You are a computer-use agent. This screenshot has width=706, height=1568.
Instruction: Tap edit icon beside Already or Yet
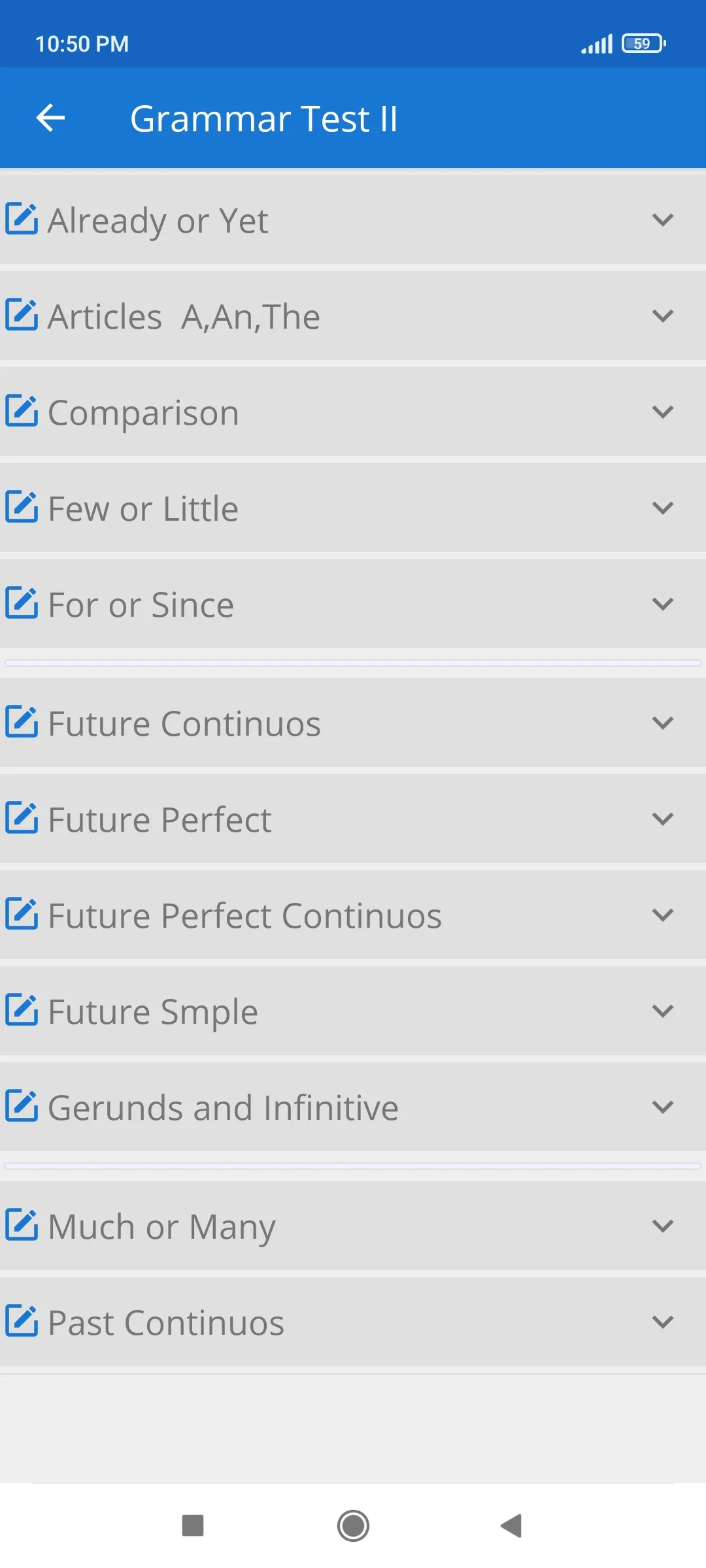(x=22, y=219)
